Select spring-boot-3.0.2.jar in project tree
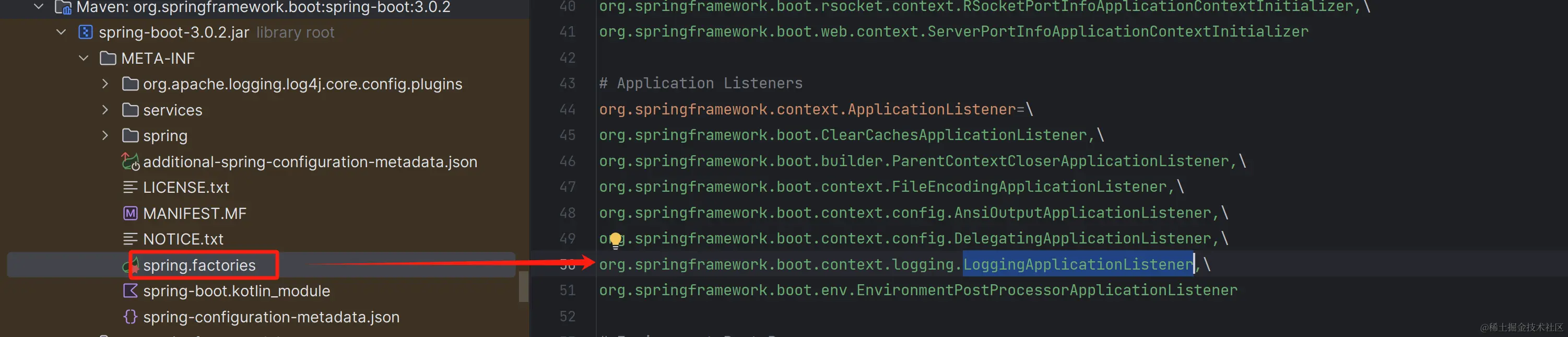 click(174, 32)
